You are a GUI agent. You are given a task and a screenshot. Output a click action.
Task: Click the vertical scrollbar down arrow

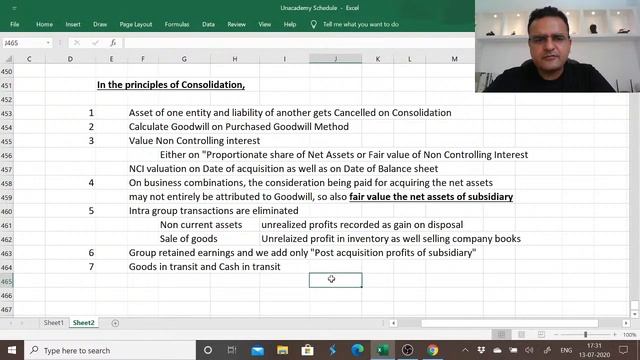[x=634, y=314]
